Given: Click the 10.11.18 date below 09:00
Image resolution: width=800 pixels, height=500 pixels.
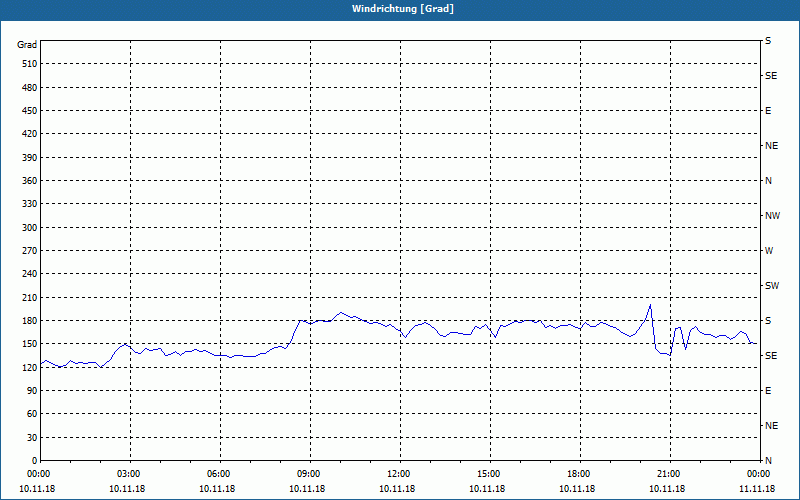Looking at the screenshot, I should 307,489.
